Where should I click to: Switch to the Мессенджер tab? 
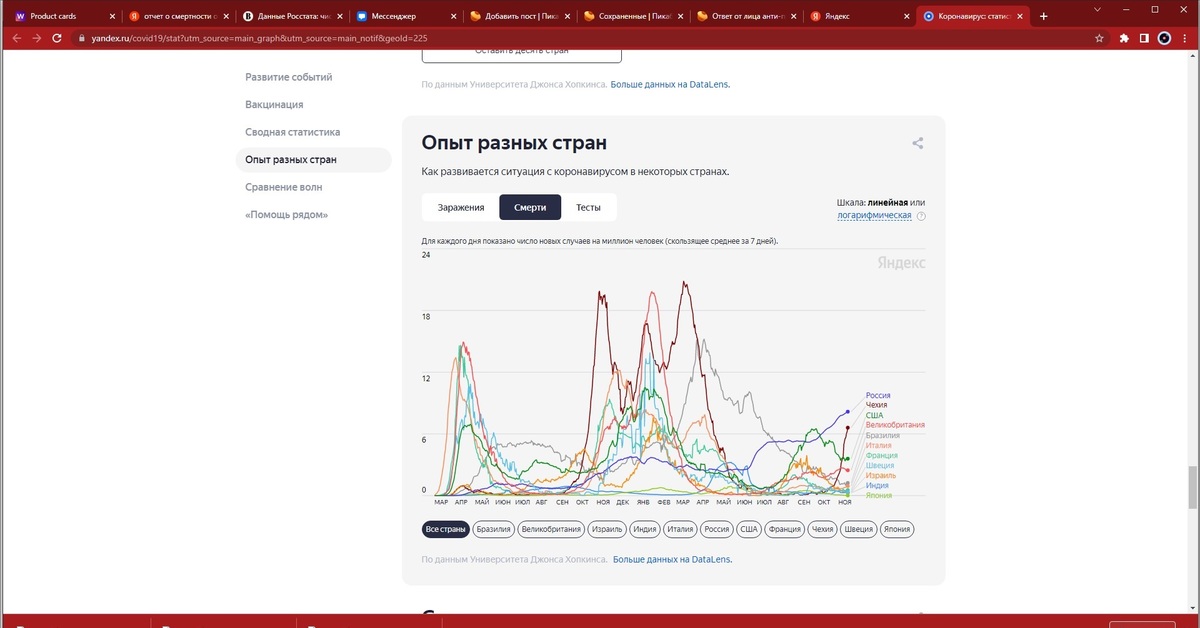point(404,16)
